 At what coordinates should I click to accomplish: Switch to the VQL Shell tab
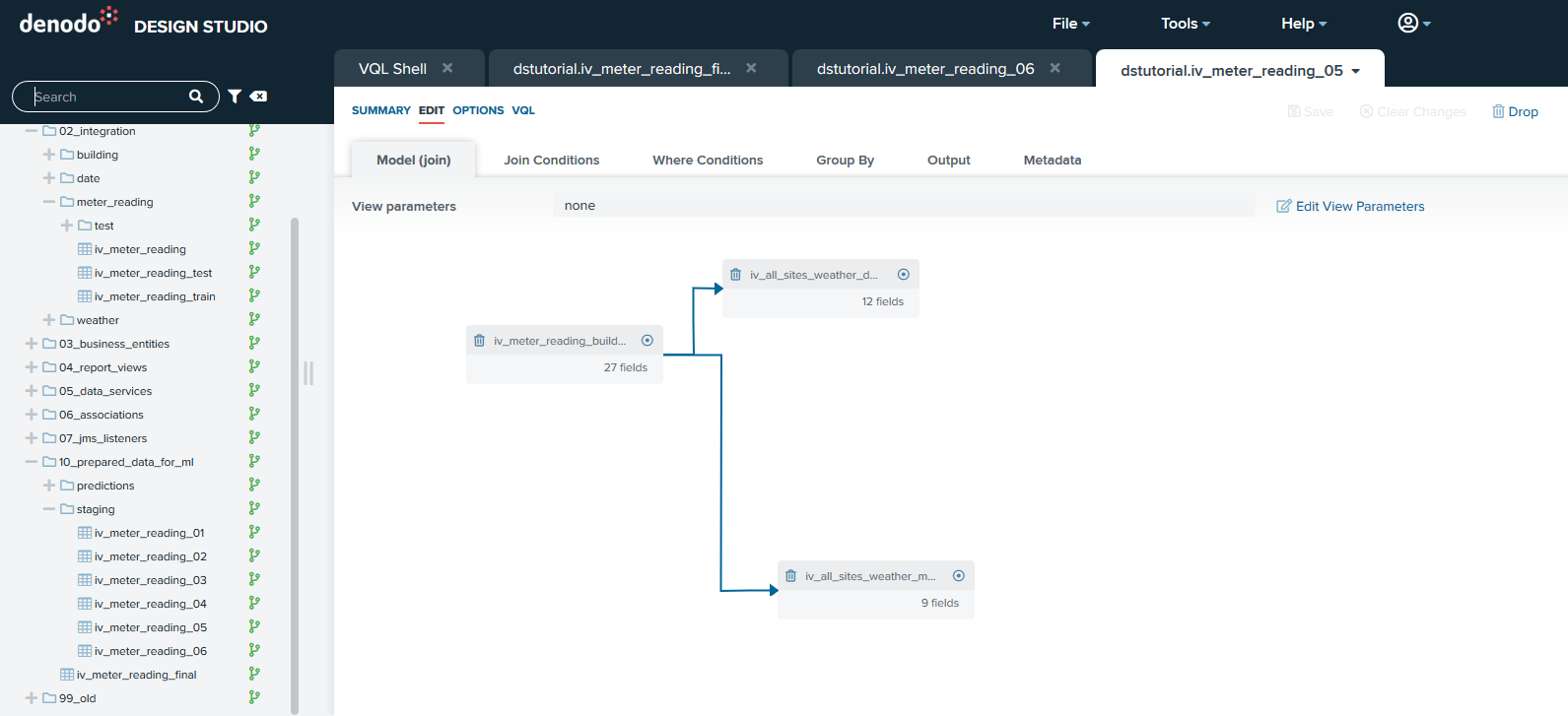coord(392,68)
